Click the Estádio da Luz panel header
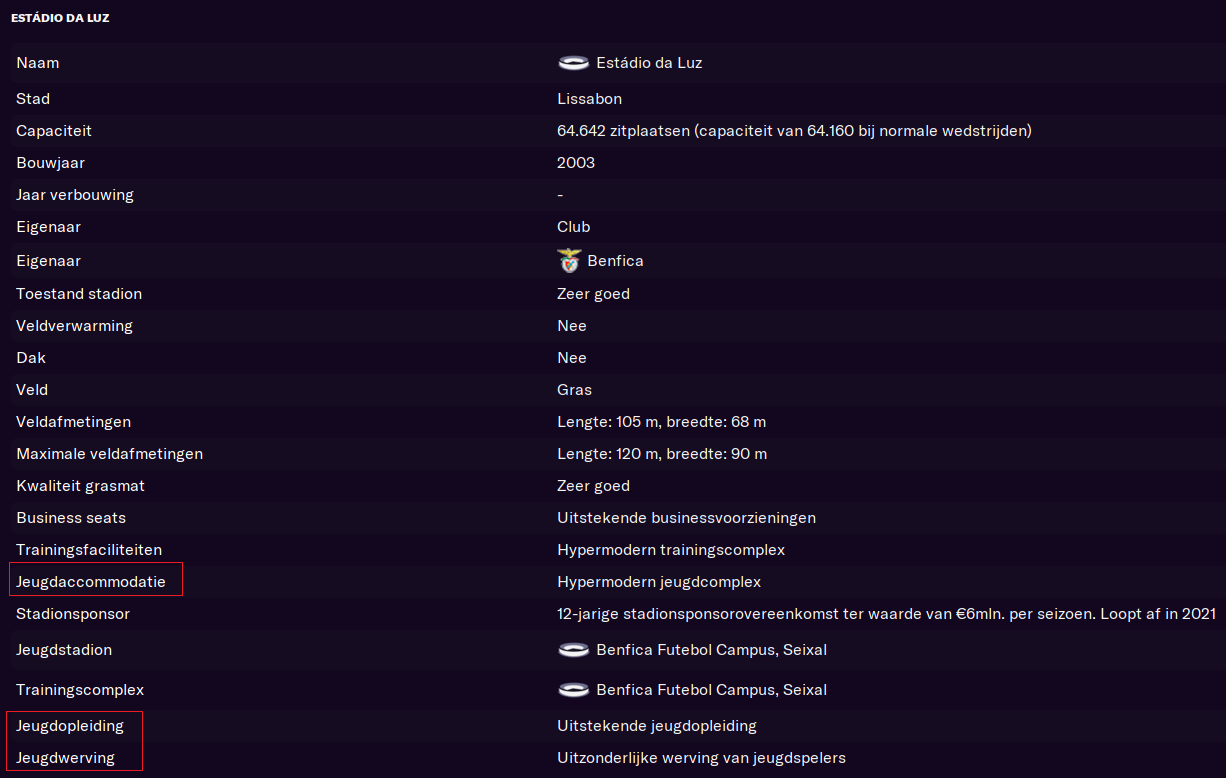 [60, 18]
